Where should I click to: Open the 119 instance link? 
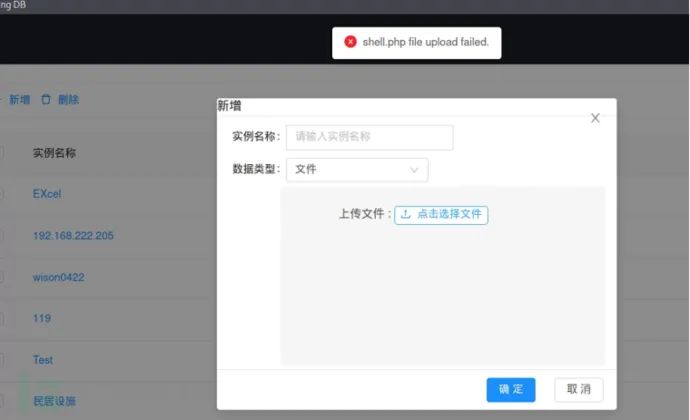click(42, 318)
